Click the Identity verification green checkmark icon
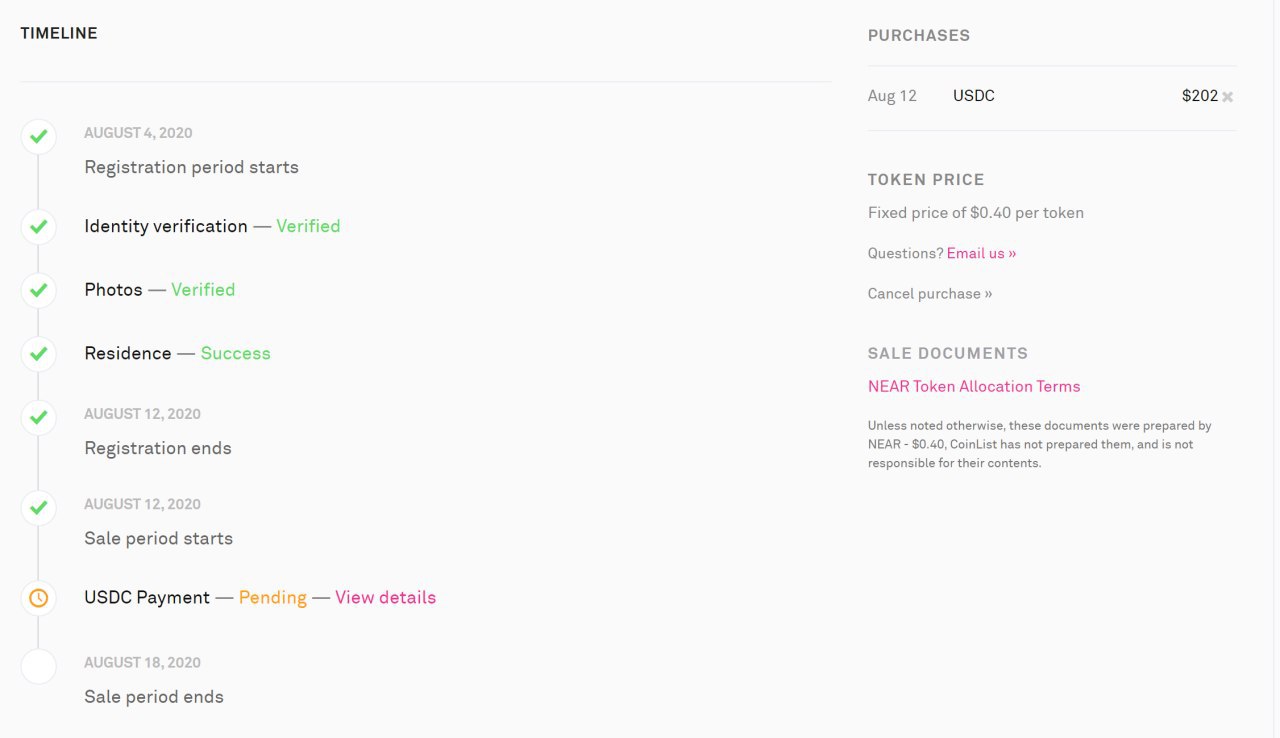The width and height of the screenshot is (1280, 738). pos(38,227)
